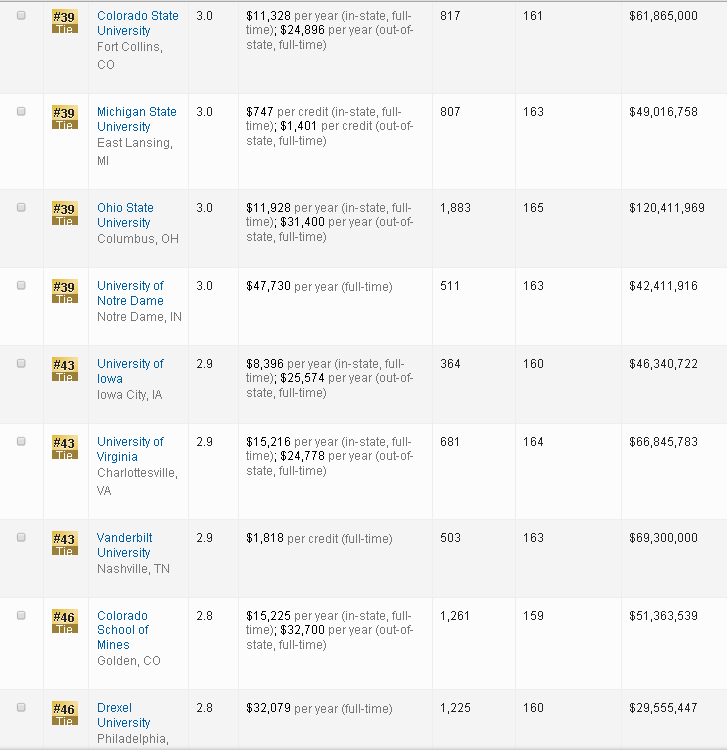Mark the University of Iowa checkbox
Viewport: 727px width, 751px height.
click(21, 364)
